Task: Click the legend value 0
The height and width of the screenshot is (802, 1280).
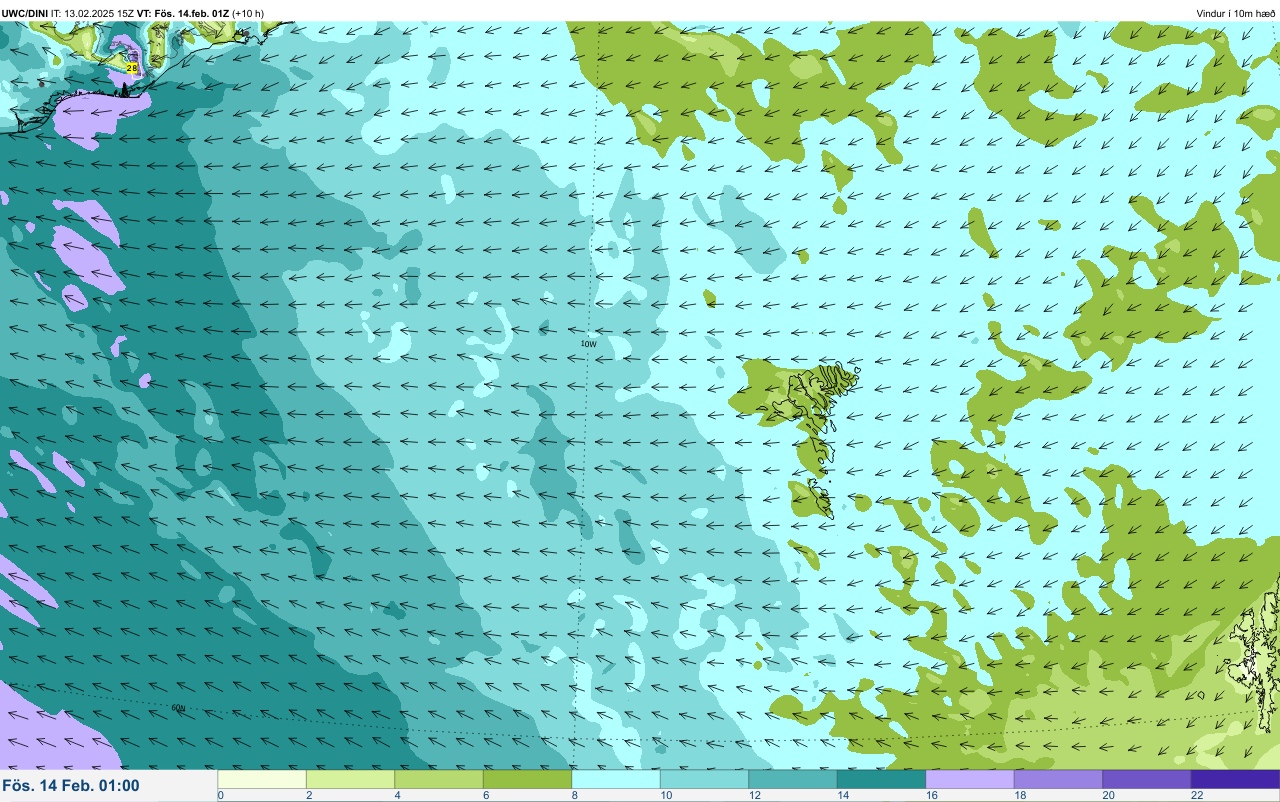Action: [x=220, y=796]
